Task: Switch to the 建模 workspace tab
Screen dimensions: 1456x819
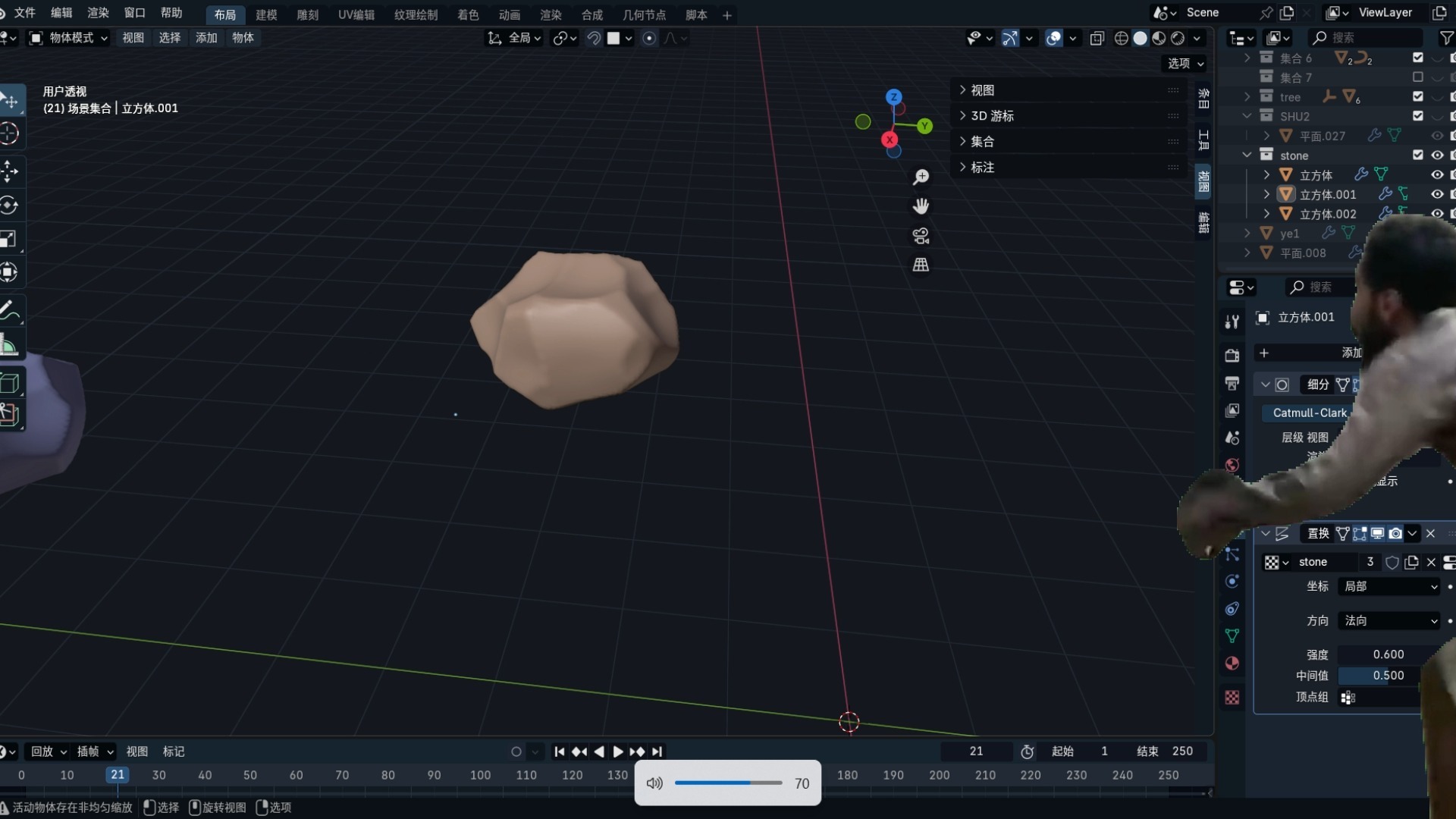Action: 266,15
